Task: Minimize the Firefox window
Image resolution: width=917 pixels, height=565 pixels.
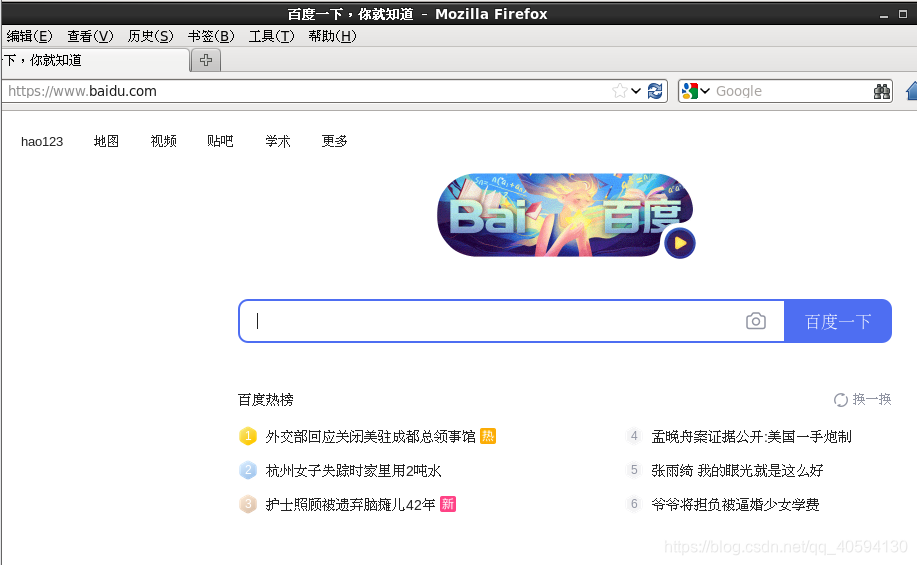Action: 884,15
